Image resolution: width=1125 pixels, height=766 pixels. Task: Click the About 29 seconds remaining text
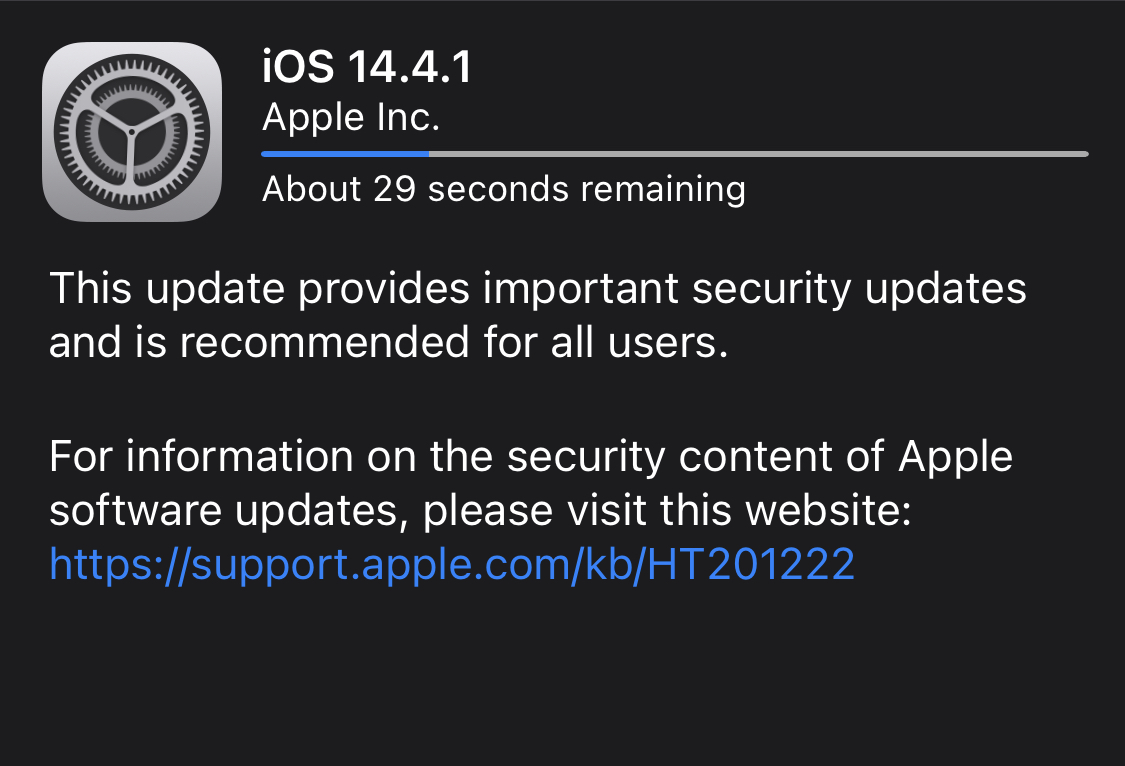(503, 189)
